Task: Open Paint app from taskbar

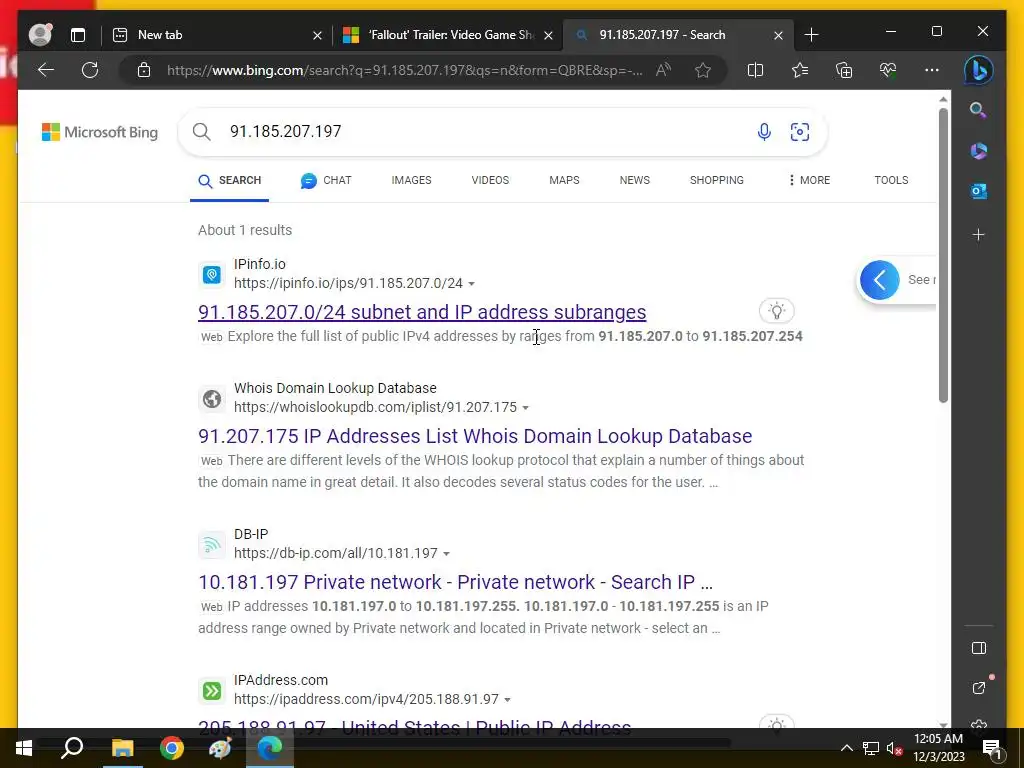Action: point(220,748)
